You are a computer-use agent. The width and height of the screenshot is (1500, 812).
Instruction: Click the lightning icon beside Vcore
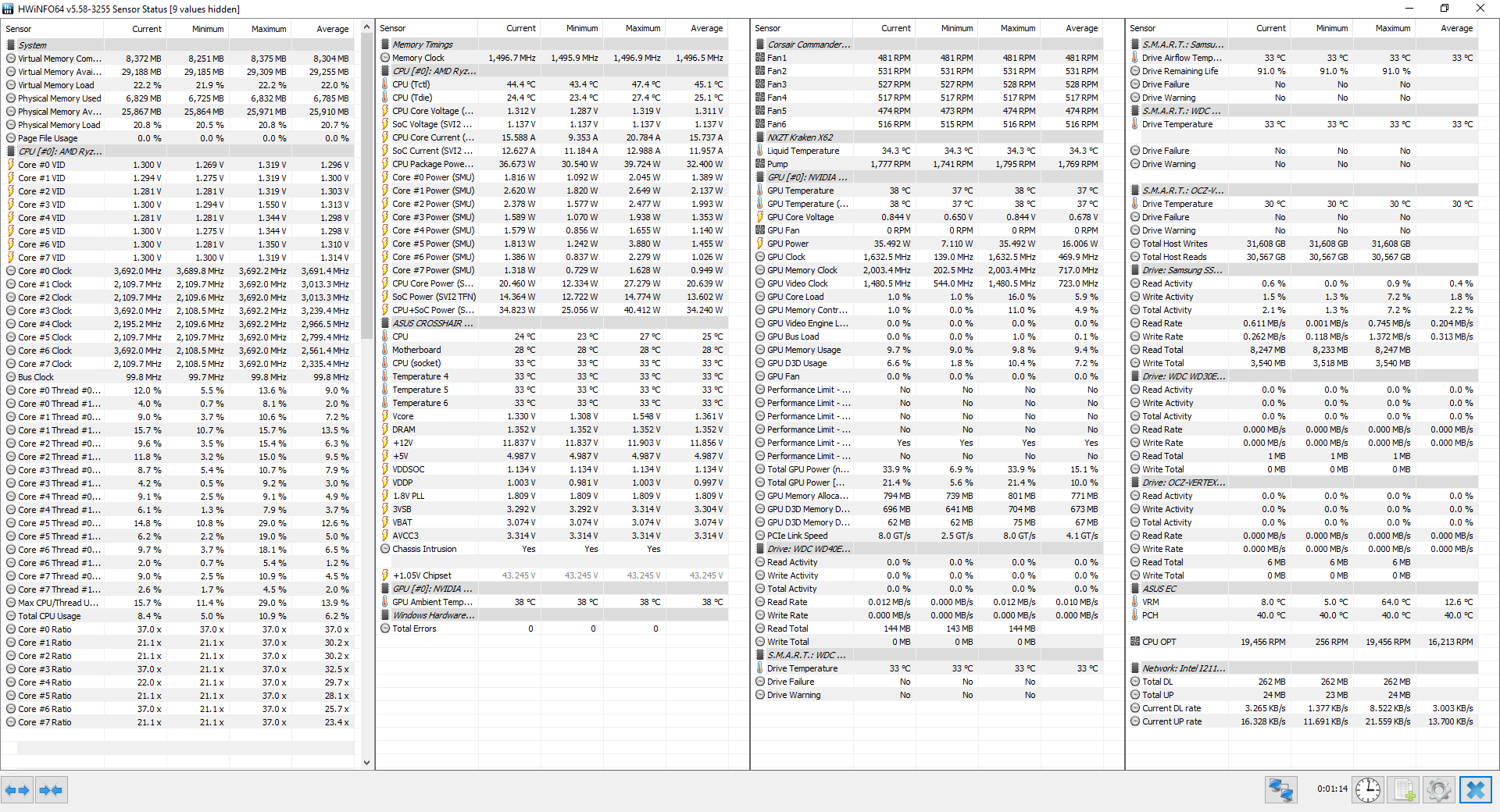[385, 416]
